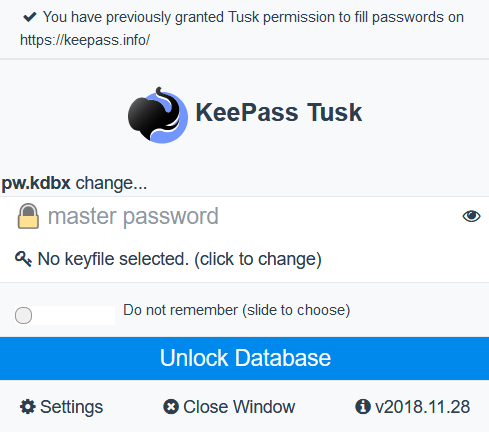The height and width of the screenshot is (432, 489).
Task: Click change... to pick another database
Action: pyautogui.click(x=111, y=183)
